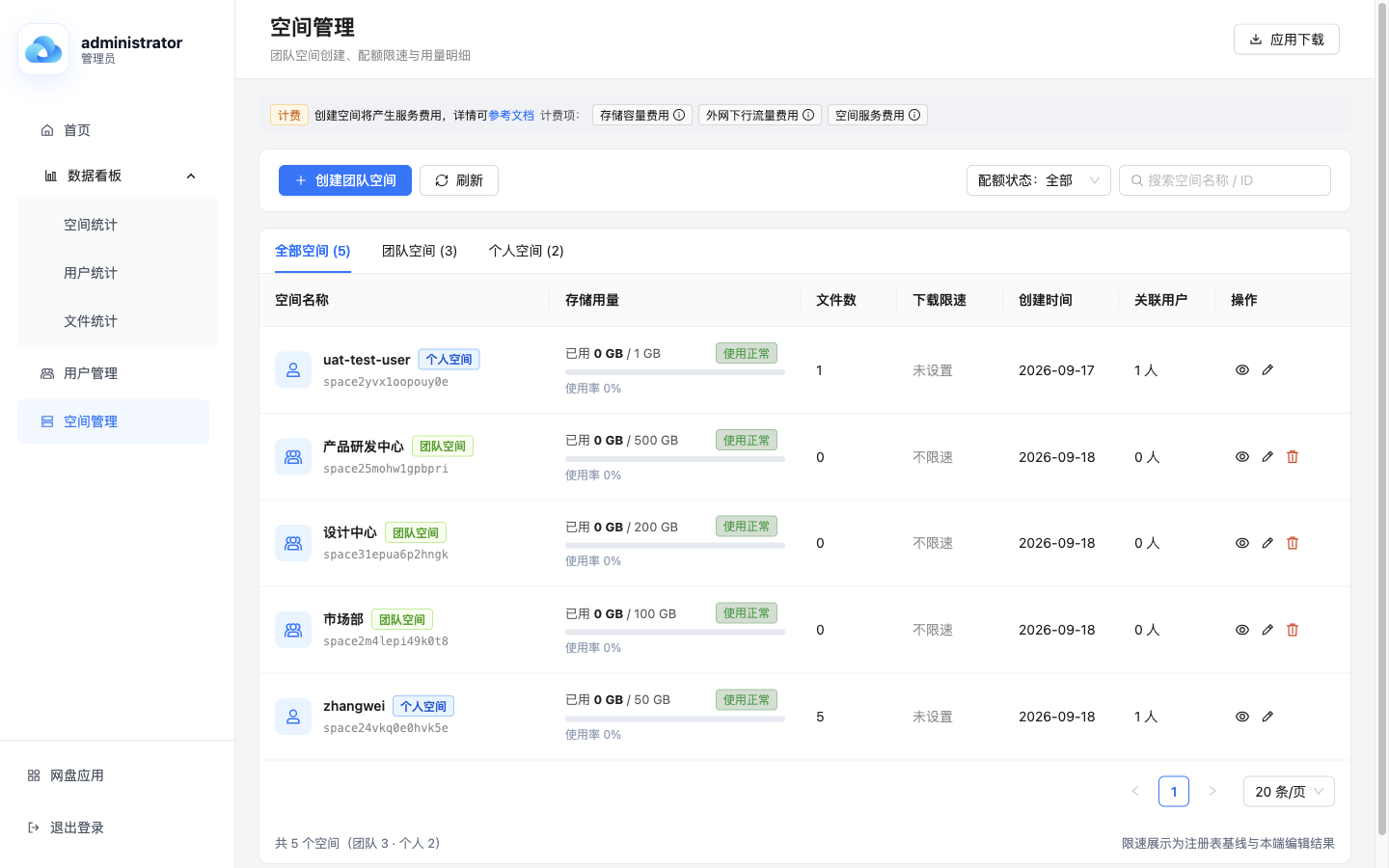Screen dimensions: 1389x868
Task: Click 个人空间 tag next to zhangwei
Action: coord(423,707)
